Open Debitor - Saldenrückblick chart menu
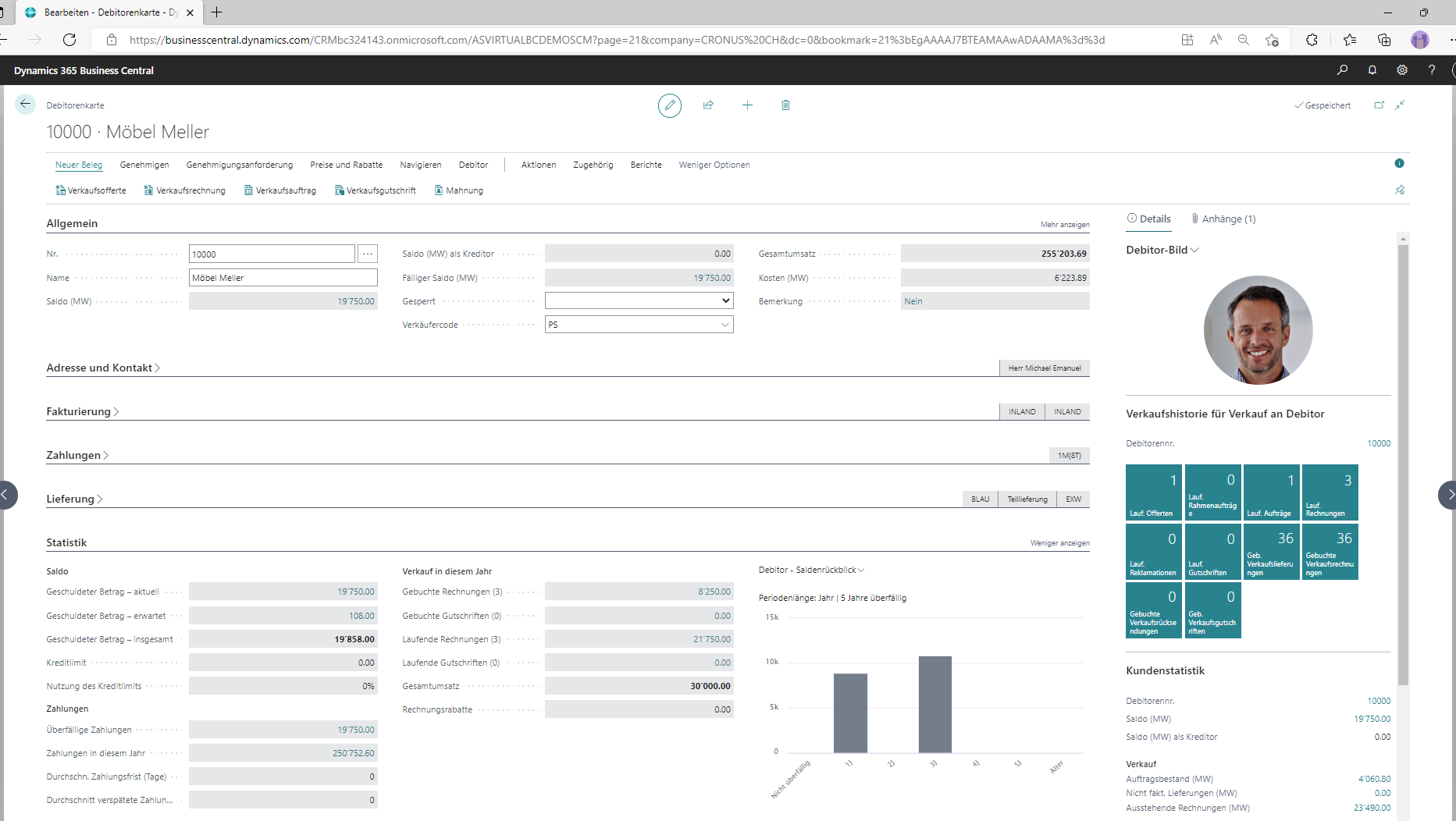The width and height of the screenshot is (1456, 821). pyautogui.click(x=812, y=570)
